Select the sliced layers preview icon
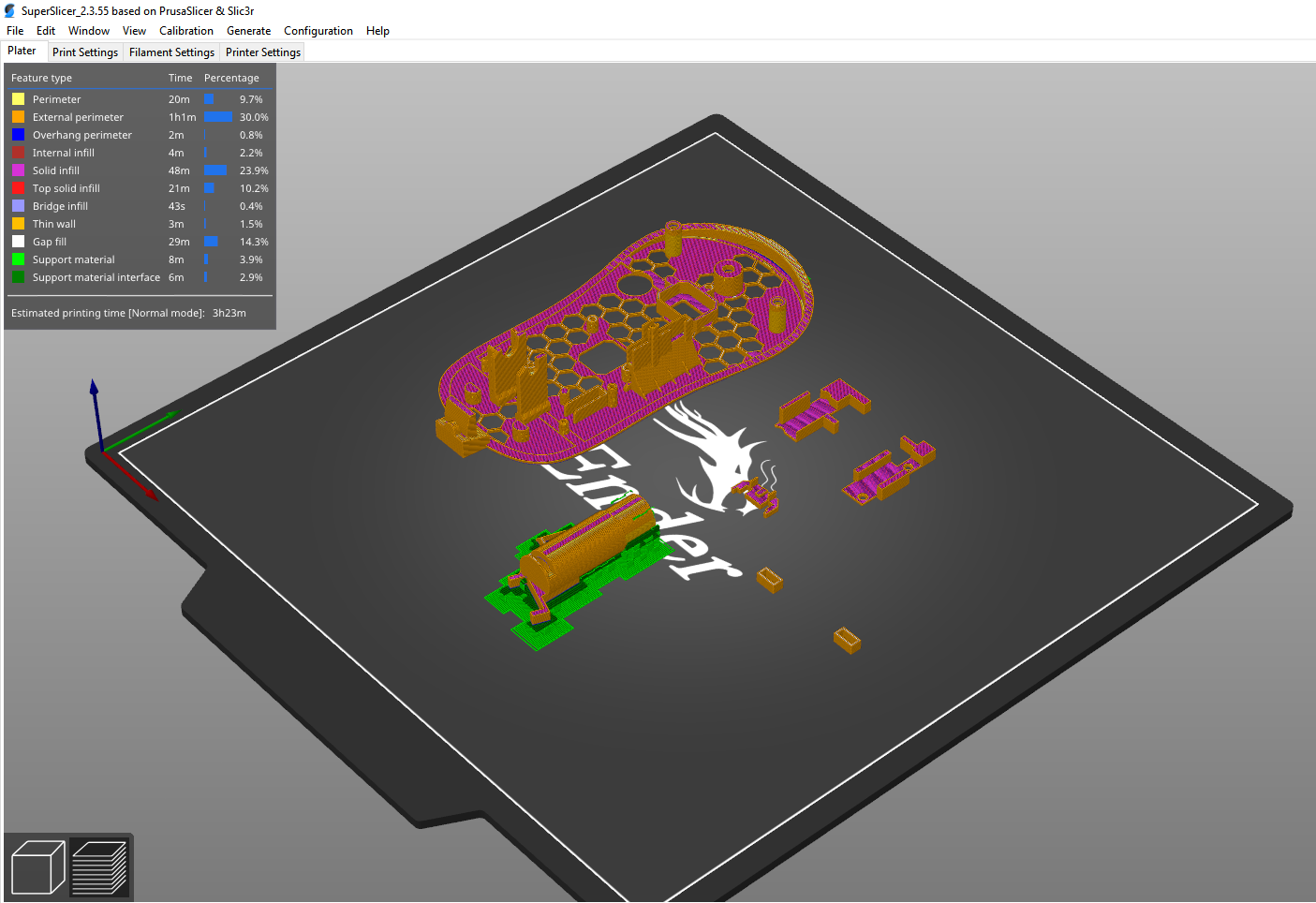The image size is (1316, 903). (x=99, y=867)
